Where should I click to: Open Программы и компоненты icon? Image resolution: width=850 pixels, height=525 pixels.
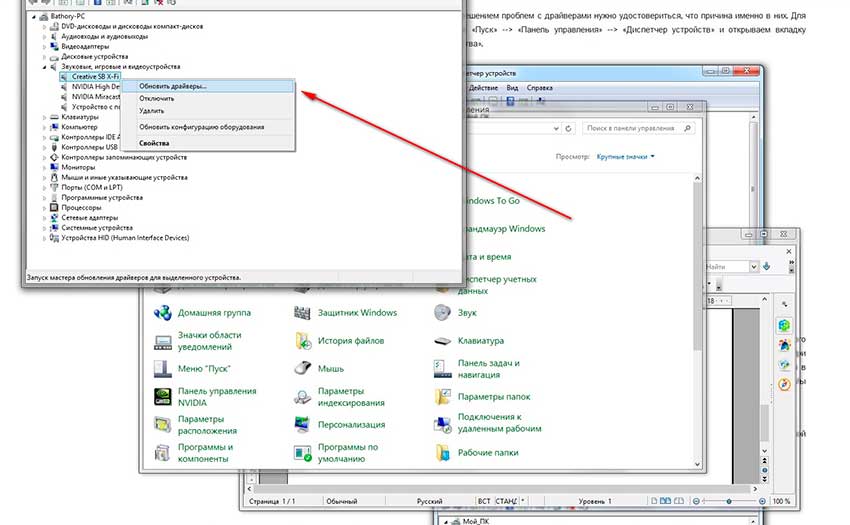click(163, 453)
